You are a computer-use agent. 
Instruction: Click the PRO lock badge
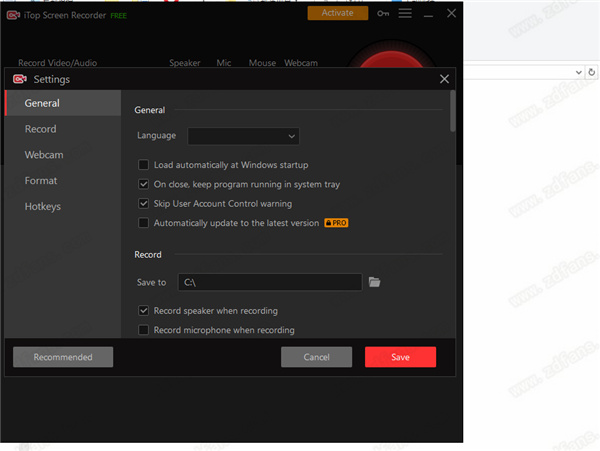tap(336, 223)
